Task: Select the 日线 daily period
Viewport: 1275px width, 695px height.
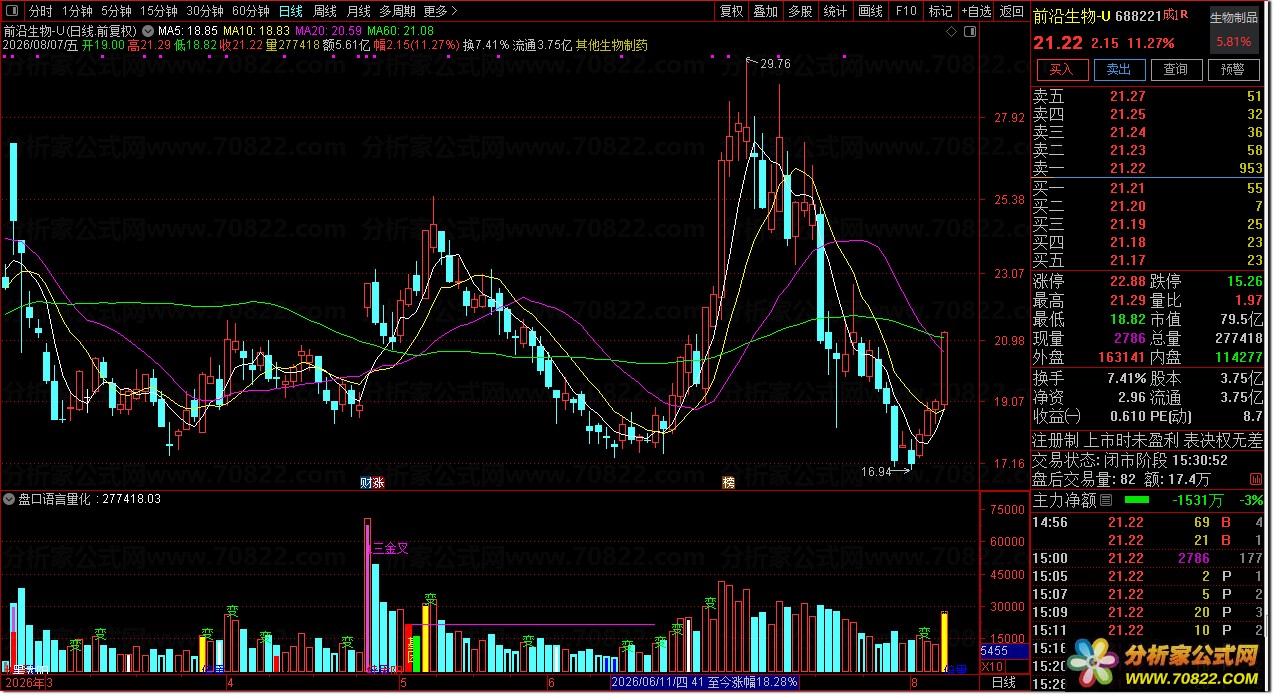Action: (x=290, y=12)
